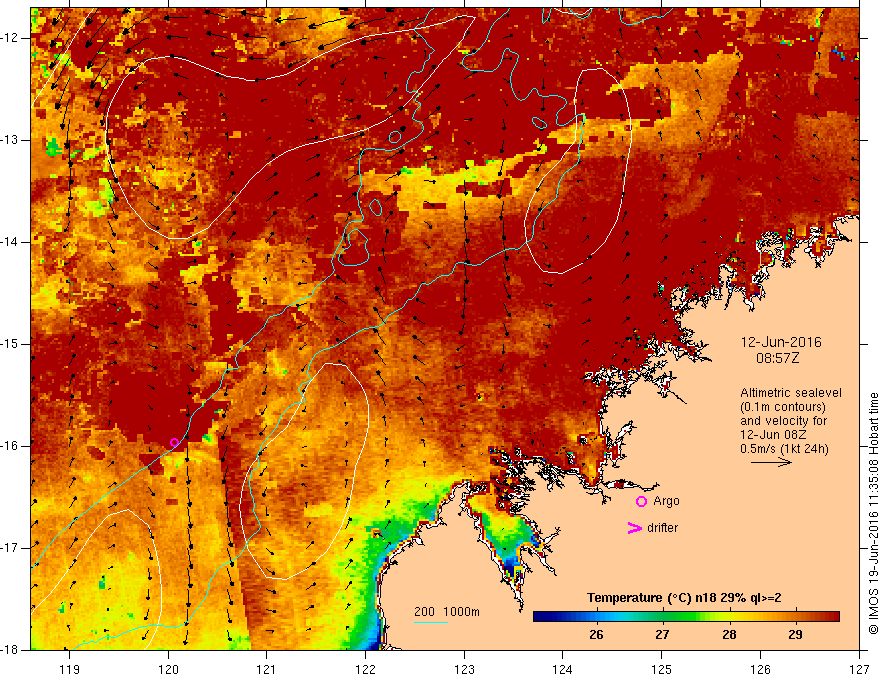Image resolution: width=880 pixels, height=680 pixels.
Task: Click the '08:57Z' time text
Action: pyautogui.click(x=777, y=358)
